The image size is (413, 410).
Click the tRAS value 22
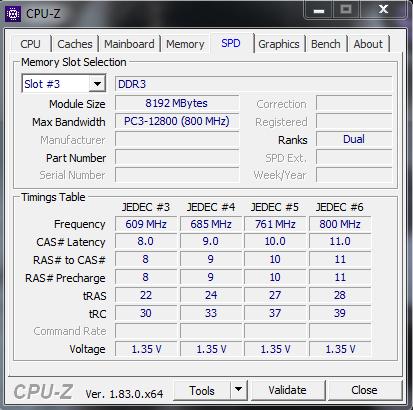point(146,295)
